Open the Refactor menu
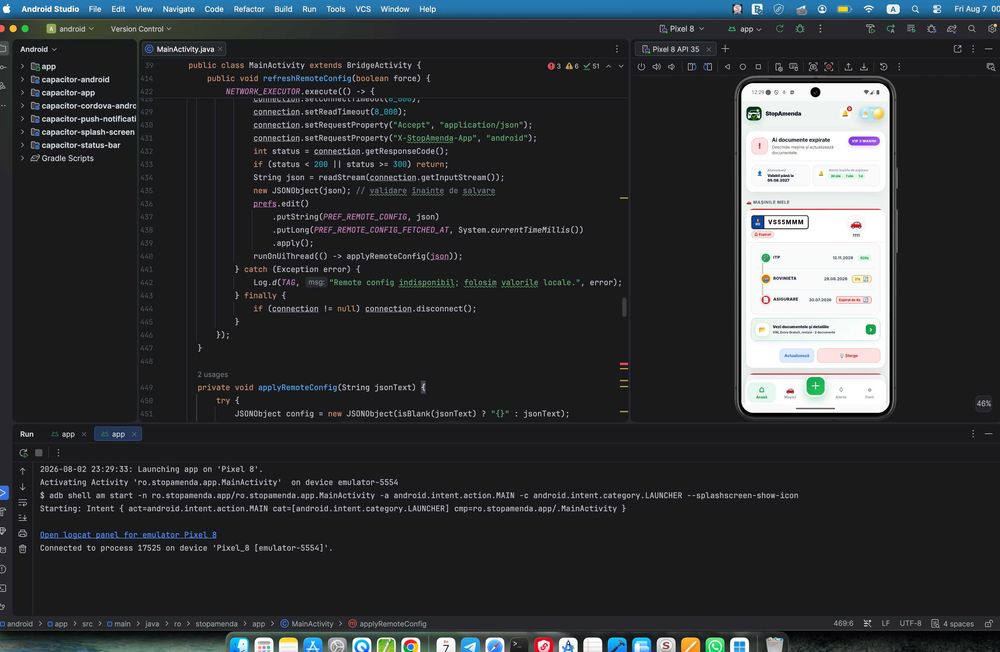The image size is (1000, 652). click(x=249, y=9)
